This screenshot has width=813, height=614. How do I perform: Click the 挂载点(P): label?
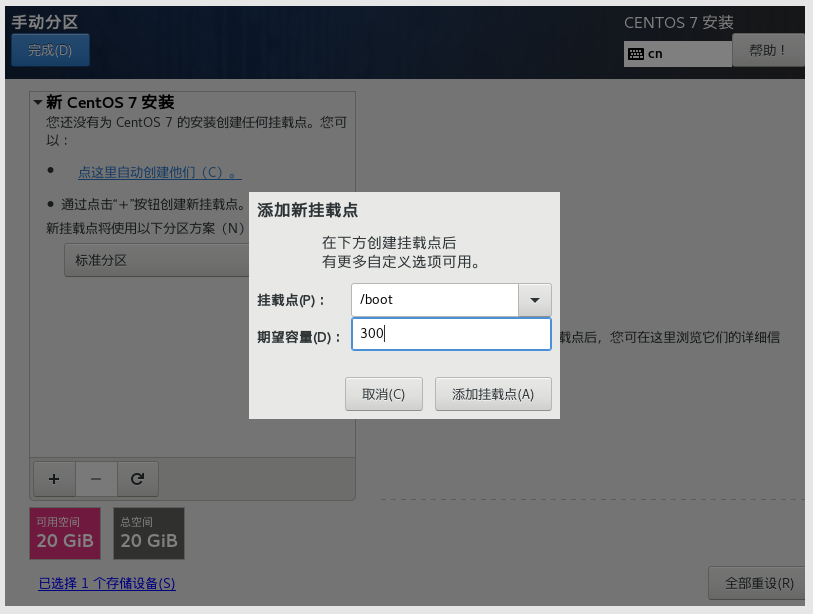(291, 300)
